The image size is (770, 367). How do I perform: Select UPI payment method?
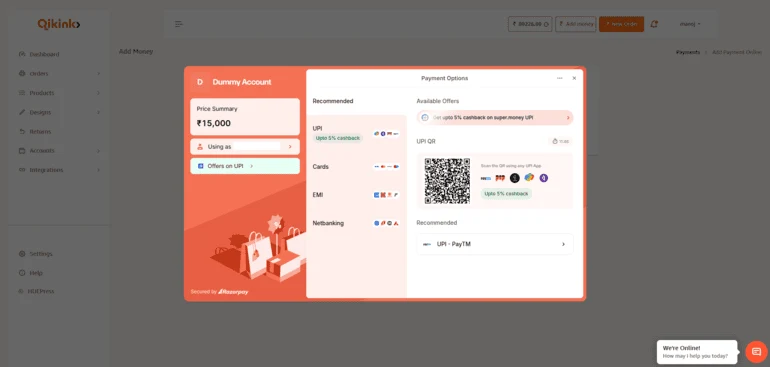tap(356, 133)
